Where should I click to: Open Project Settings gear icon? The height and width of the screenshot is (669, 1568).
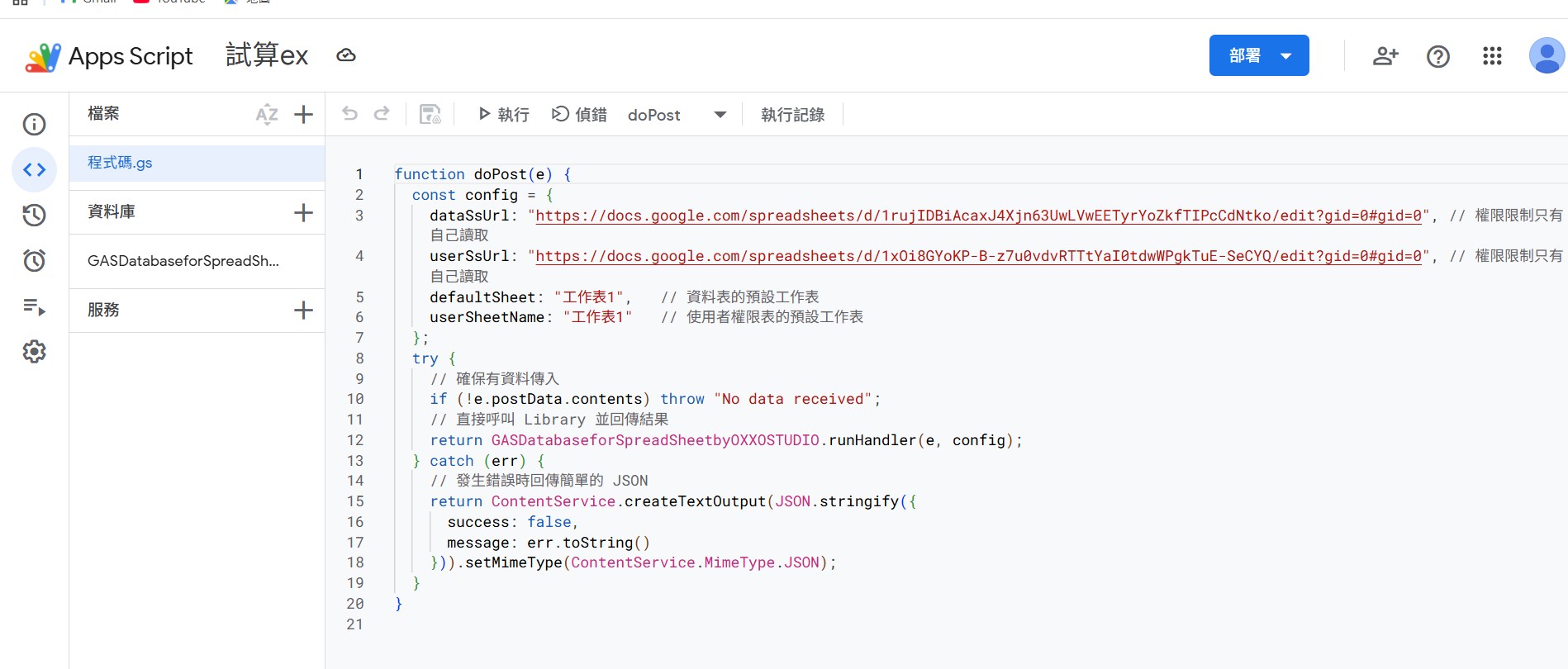point(34,352)
